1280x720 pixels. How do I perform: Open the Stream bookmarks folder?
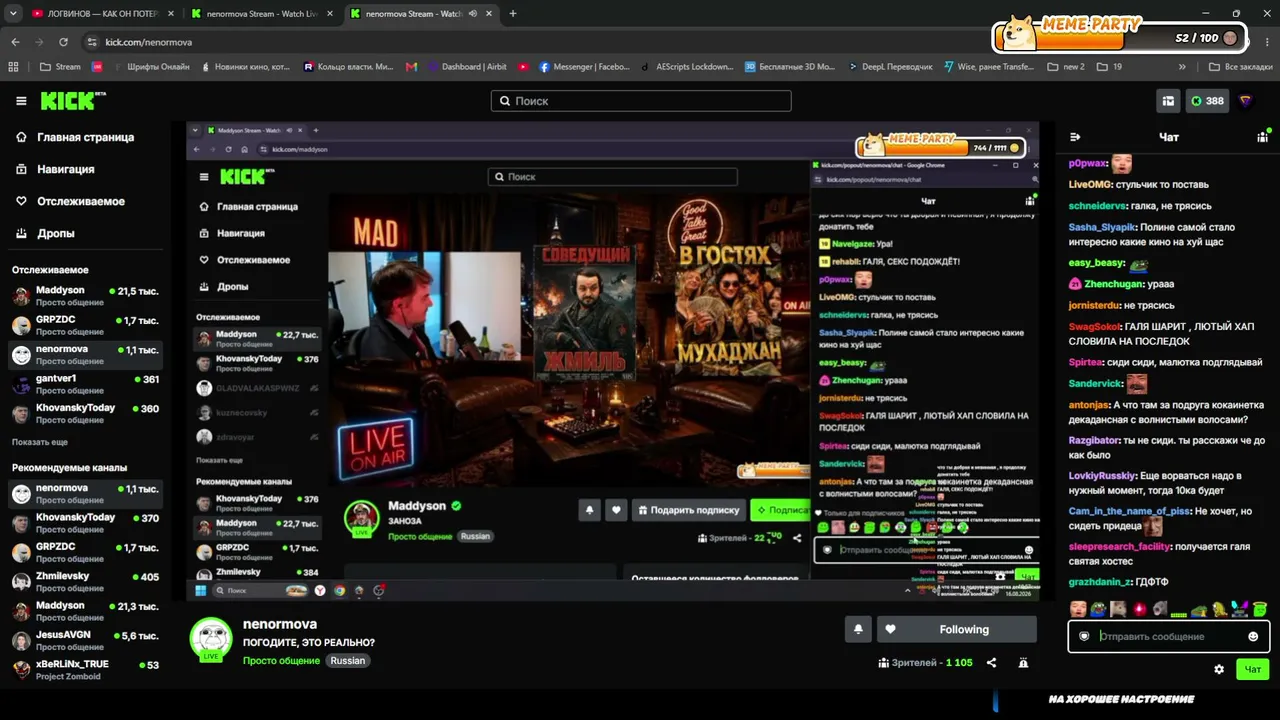pos(60,67)
